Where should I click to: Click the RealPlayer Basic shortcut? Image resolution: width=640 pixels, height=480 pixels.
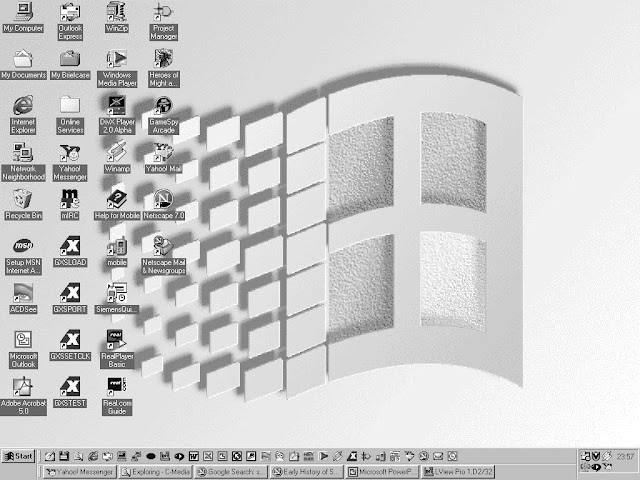[x=117, y=349]
